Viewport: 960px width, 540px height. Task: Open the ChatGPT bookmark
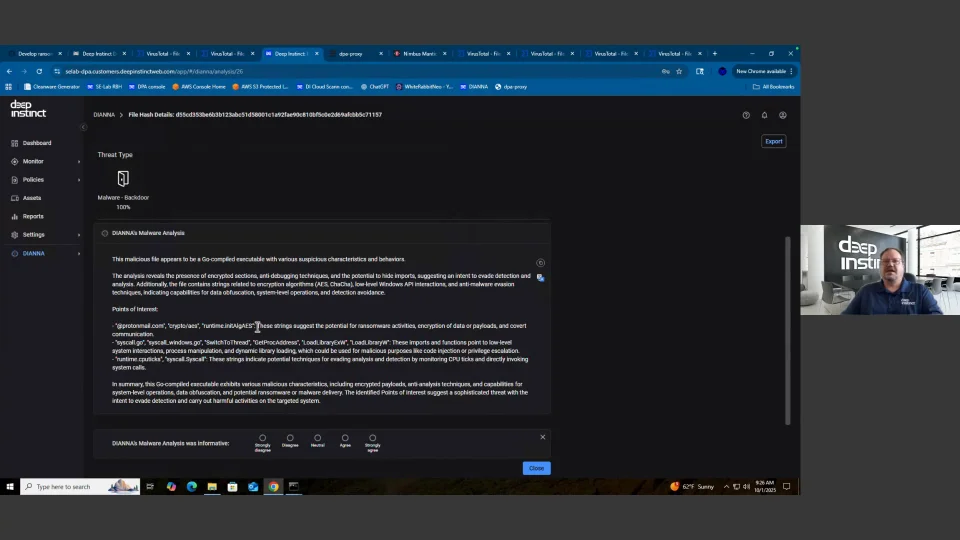(x=375, y=87)
